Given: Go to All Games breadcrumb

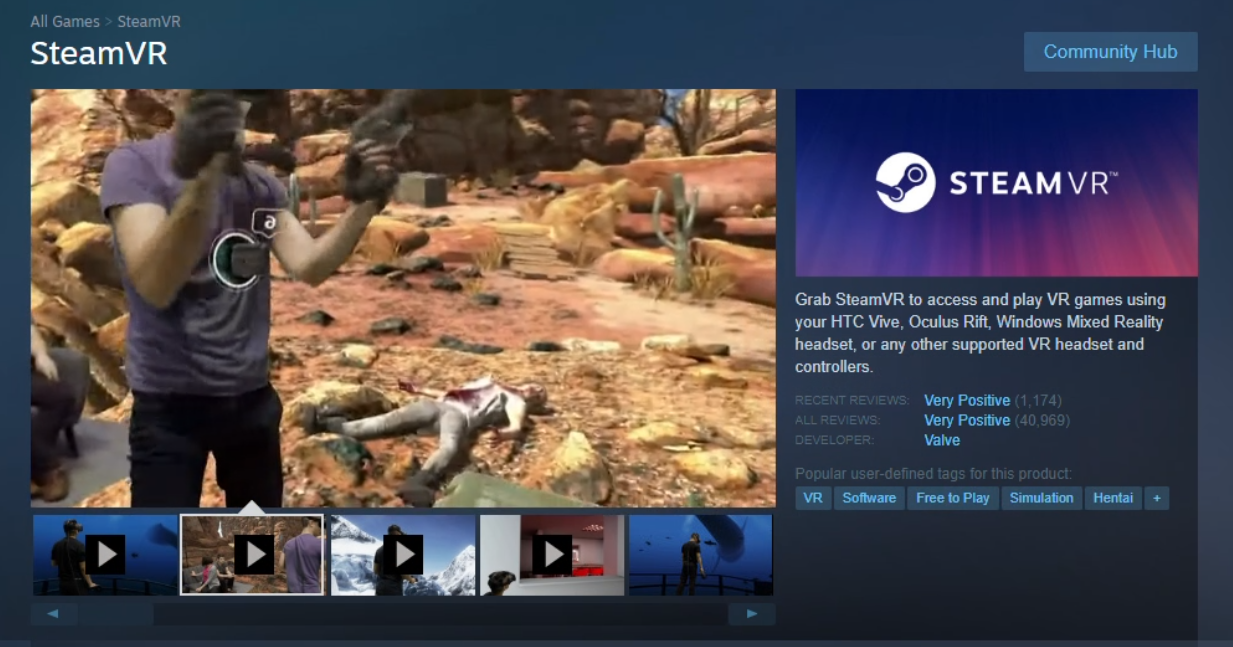Looking at the screenshot, I should tap(65, 21).
